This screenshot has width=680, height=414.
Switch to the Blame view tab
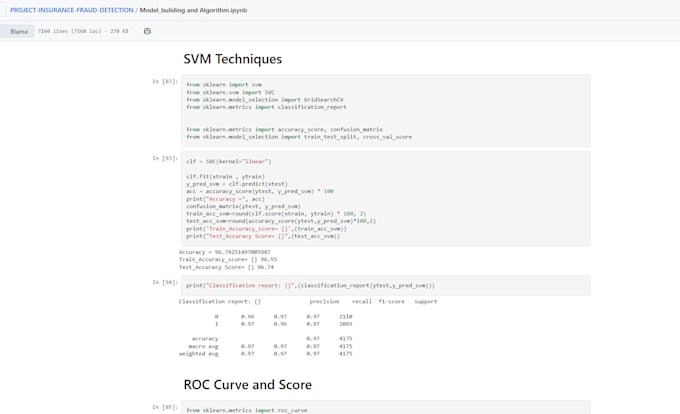(19, 31)
